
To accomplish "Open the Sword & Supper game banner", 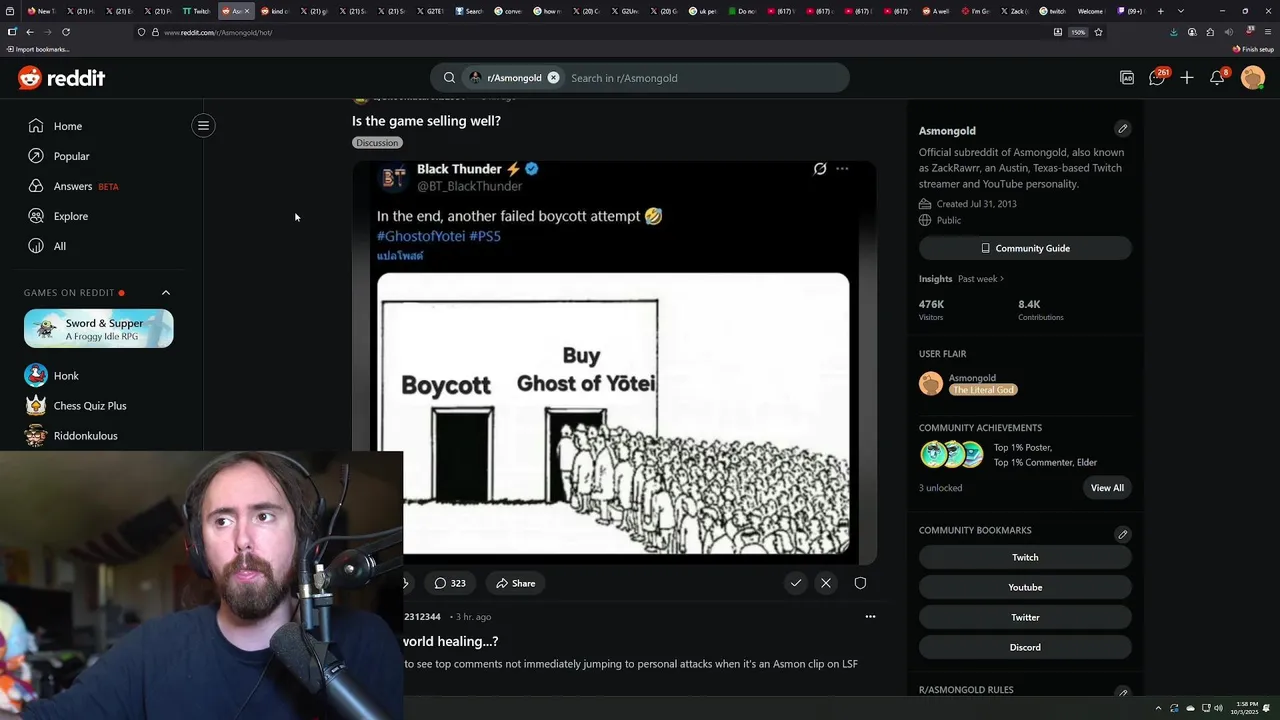I will click(x=99, y=329).
